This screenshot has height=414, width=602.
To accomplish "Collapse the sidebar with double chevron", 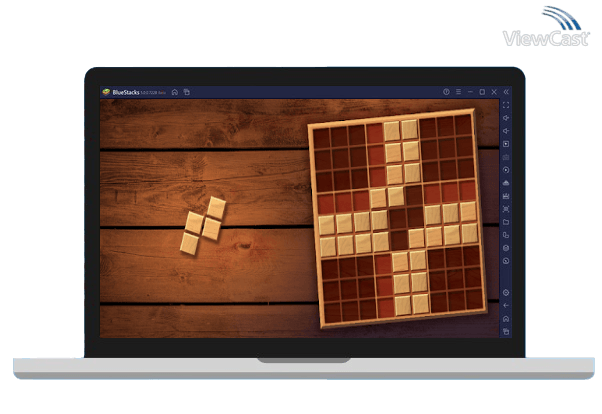I will [506, 92].
